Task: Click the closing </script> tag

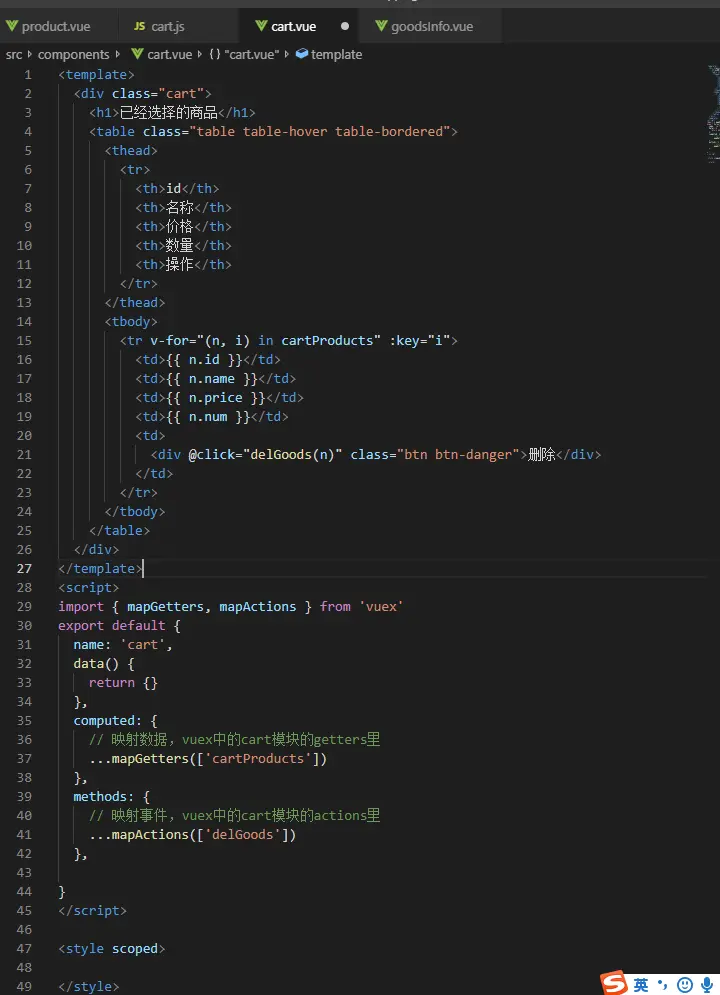Action: (x=93, y=911)
